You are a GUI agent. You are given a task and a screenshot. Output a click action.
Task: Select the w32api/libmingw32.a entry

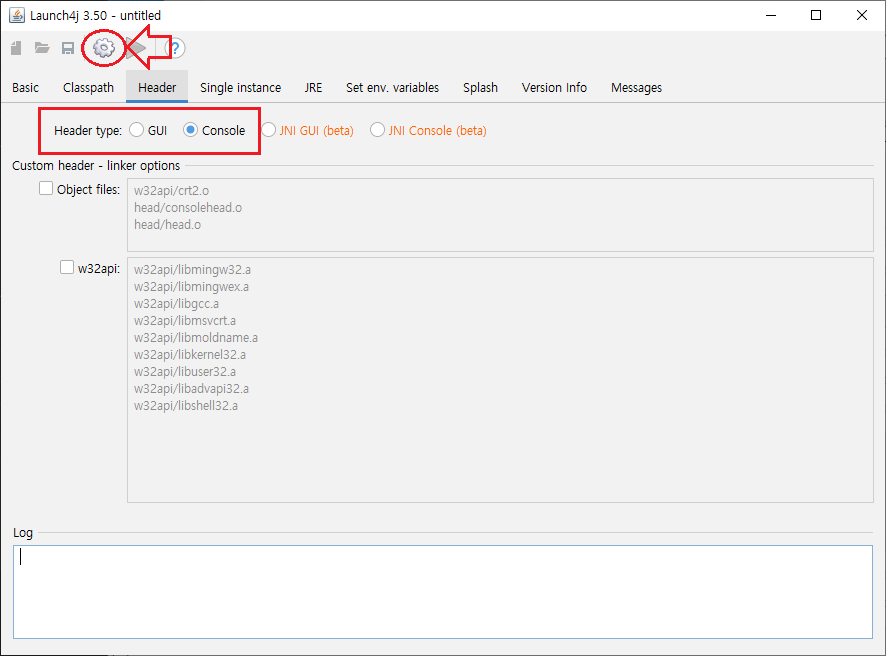(192, 270)
